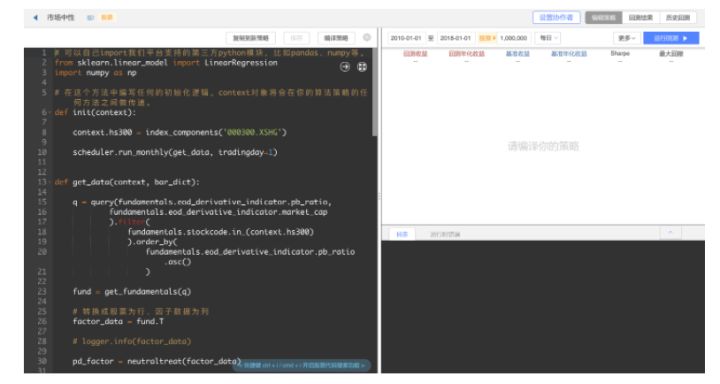Edit the end date 2018-01-01 field

coord(455,38)
